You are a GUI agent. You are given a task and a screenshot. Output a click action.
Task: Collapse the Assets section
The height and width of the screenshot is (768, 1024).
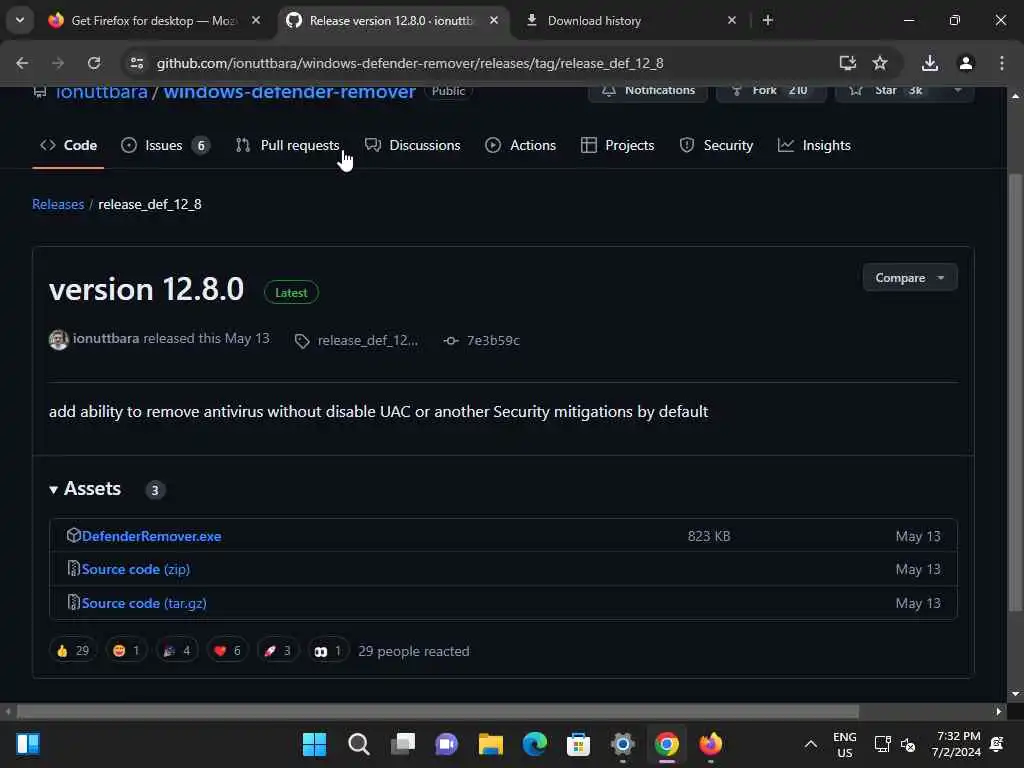86,489
